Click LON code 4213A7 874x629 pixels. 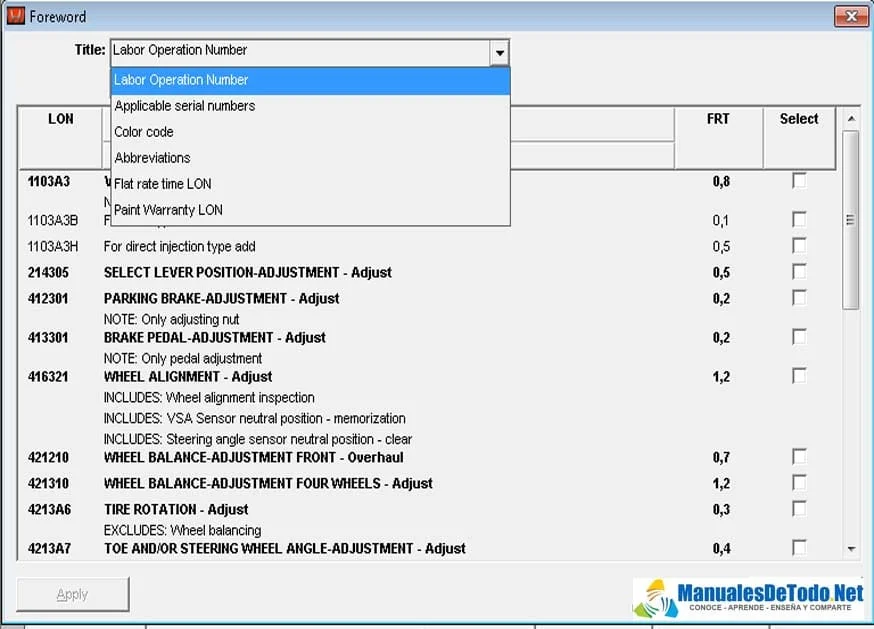(49, 549)
